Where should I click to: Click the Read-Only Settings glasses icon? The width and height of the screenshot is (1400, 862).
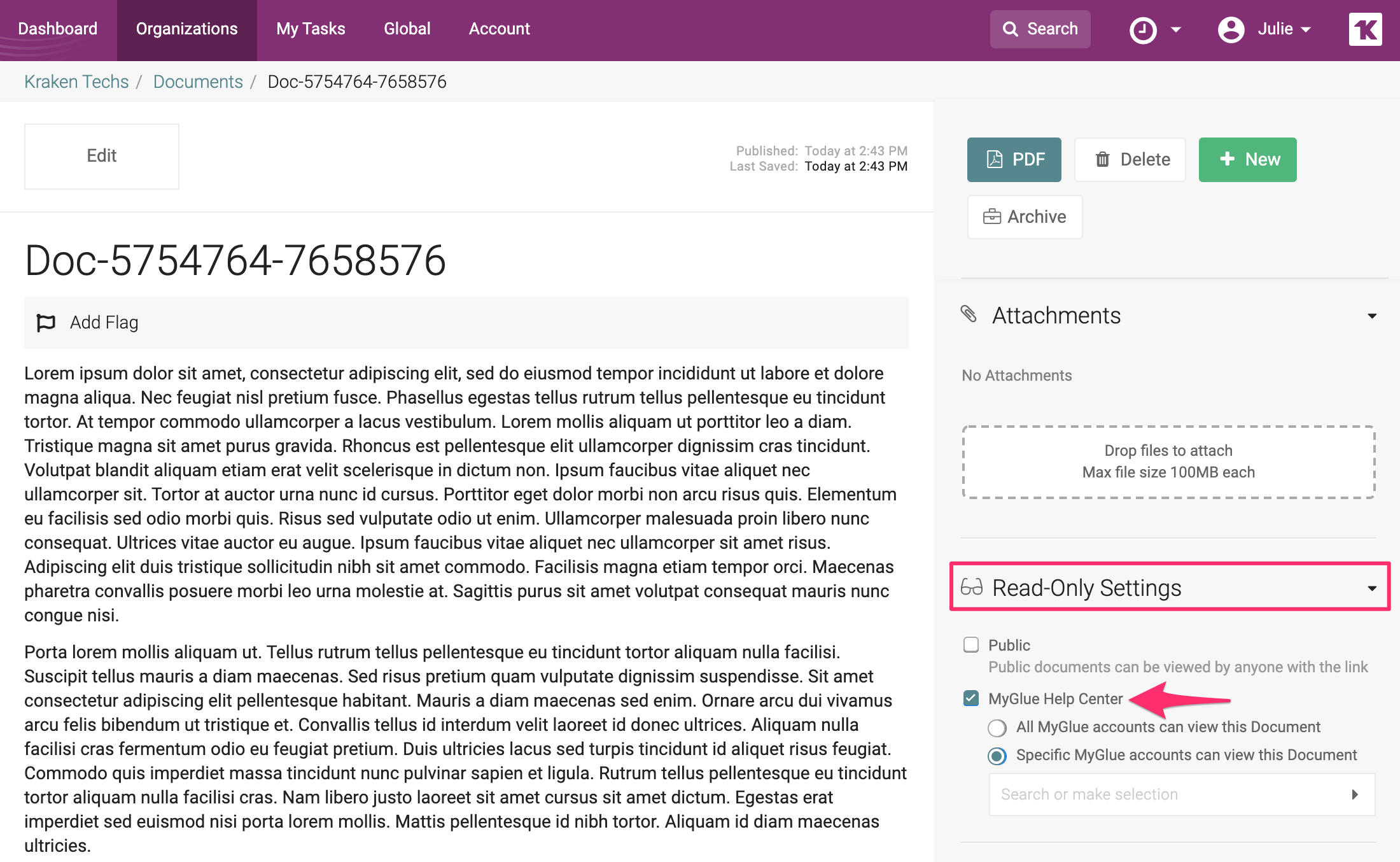tap(972, 587)
